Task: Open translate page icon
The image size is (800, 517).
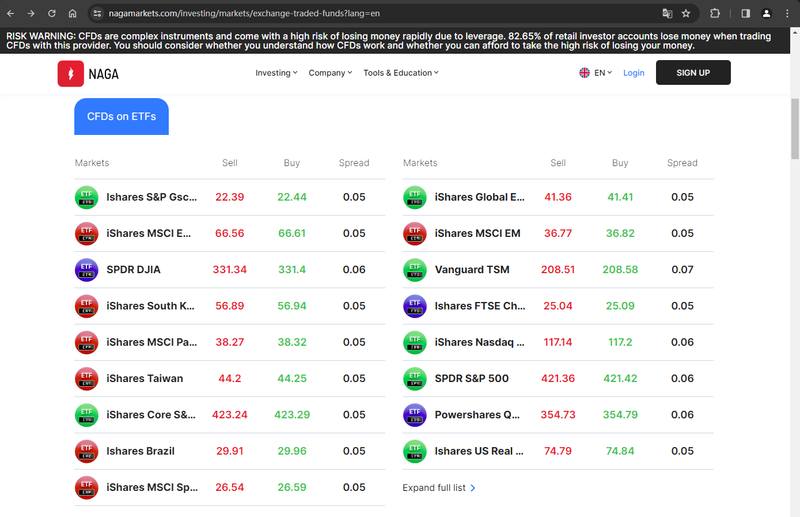Action: pos(667,13)
